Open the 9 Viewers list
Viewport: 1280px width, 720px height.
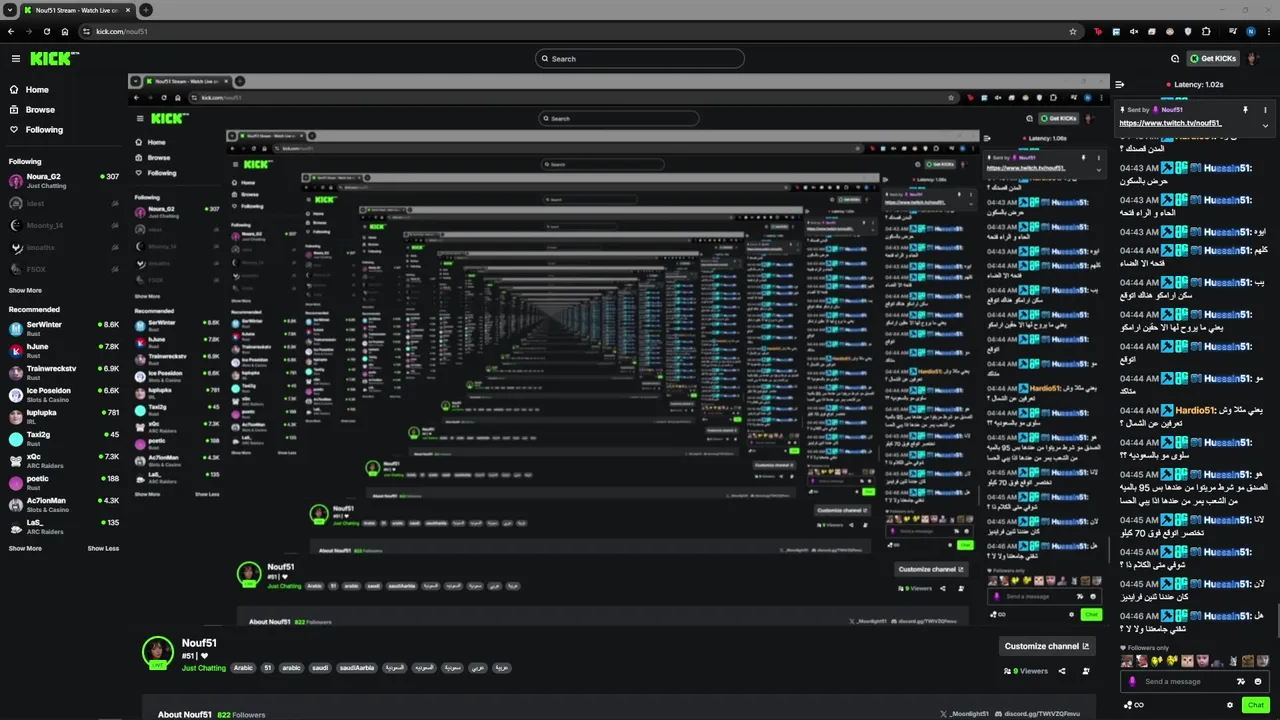pyautogui.click(x=1026, y=671)
